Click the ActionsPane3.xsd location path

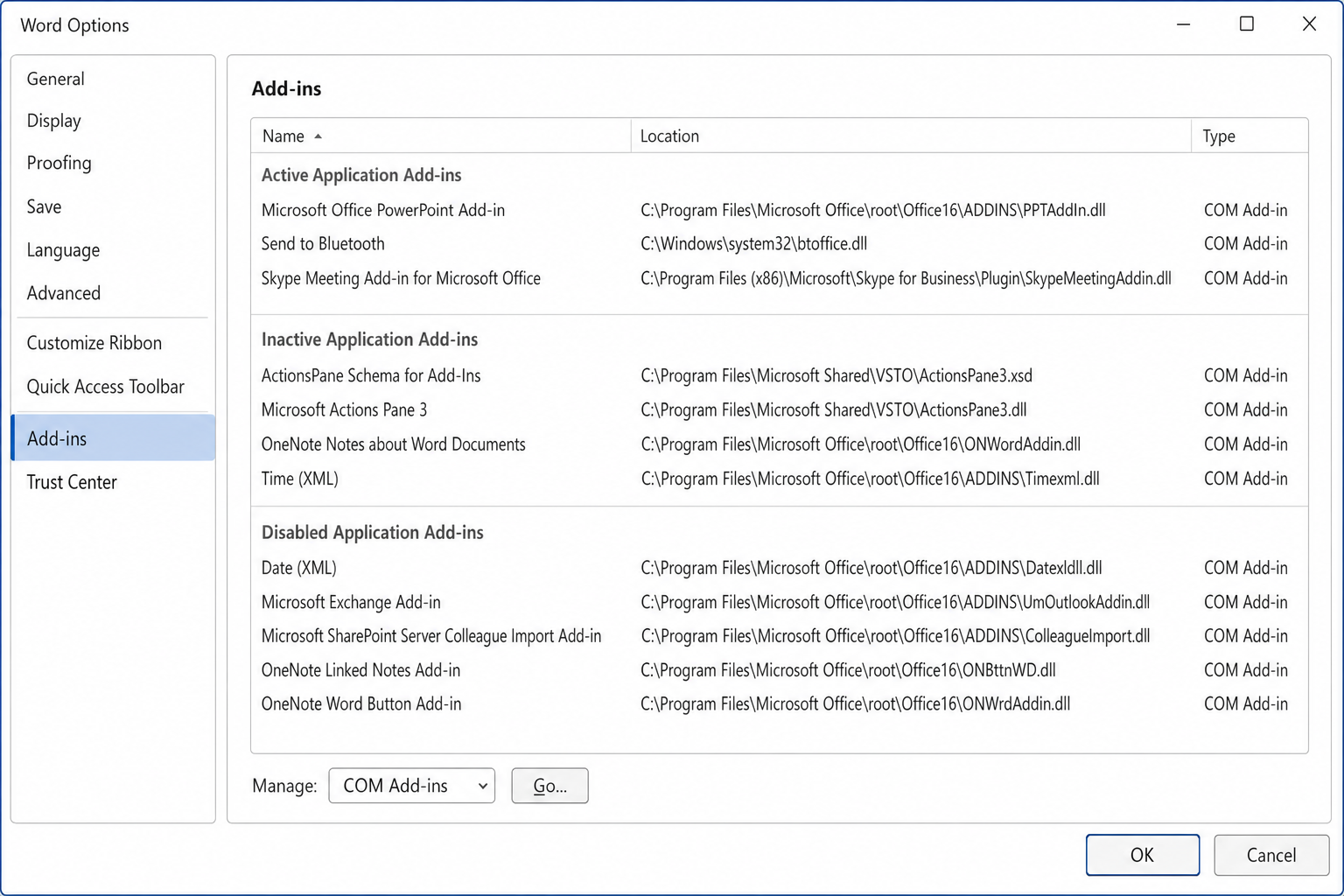pos(836,375)
